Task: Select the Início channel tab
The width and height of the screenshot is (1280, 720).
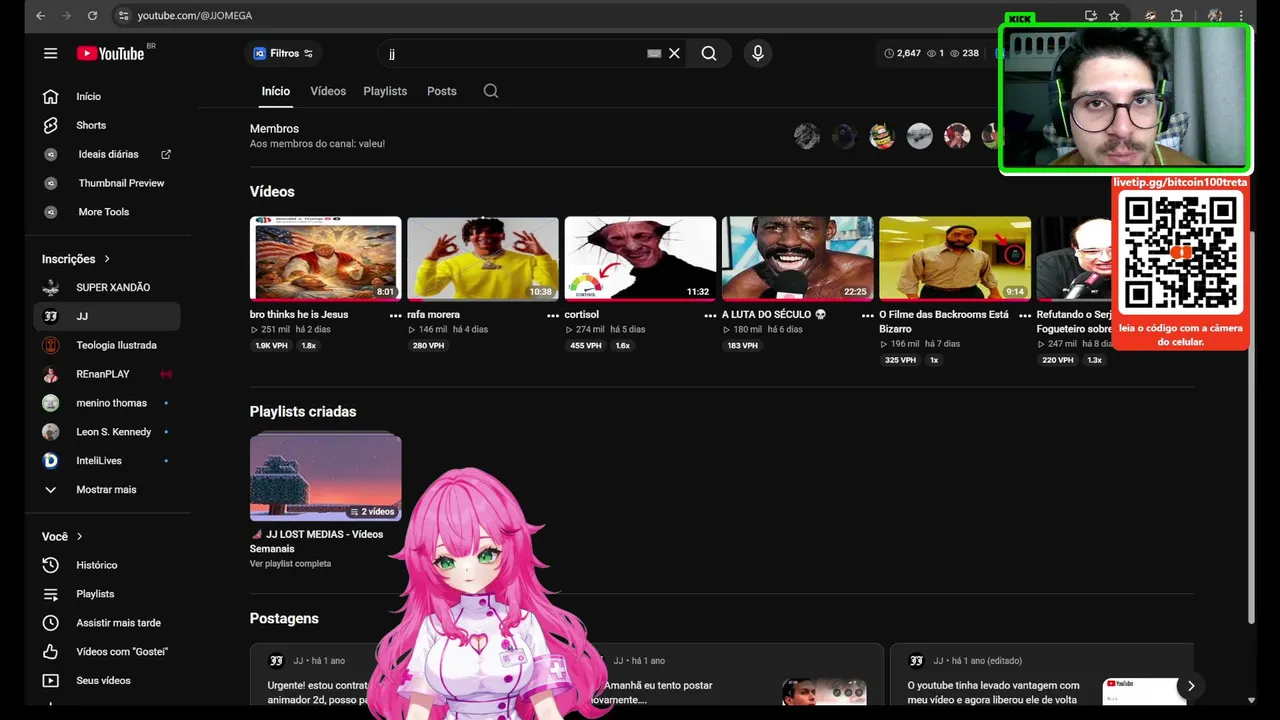Action: click(x=276, y=91)
